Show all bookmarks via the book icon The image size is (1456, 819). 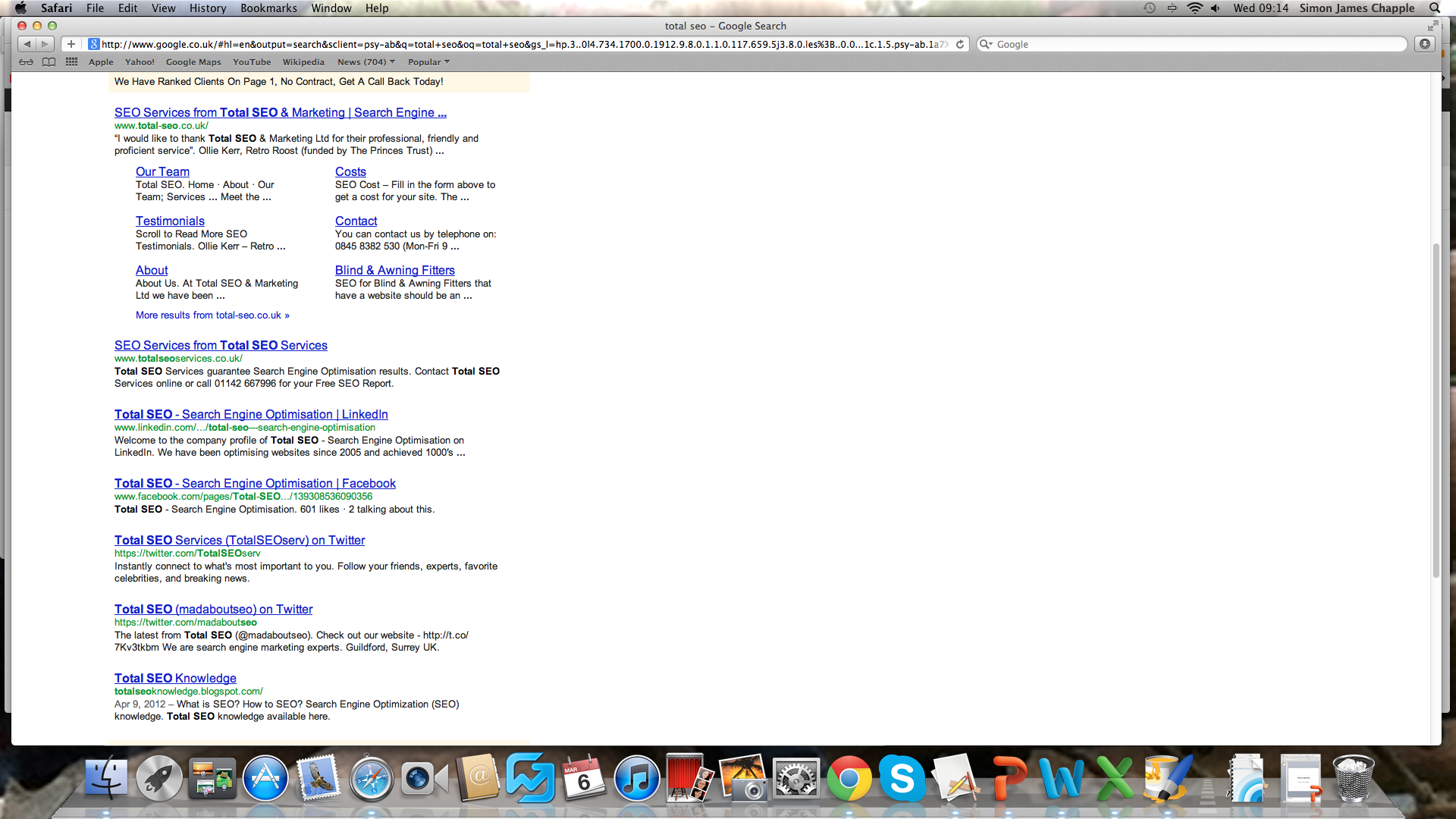[49, 62]
